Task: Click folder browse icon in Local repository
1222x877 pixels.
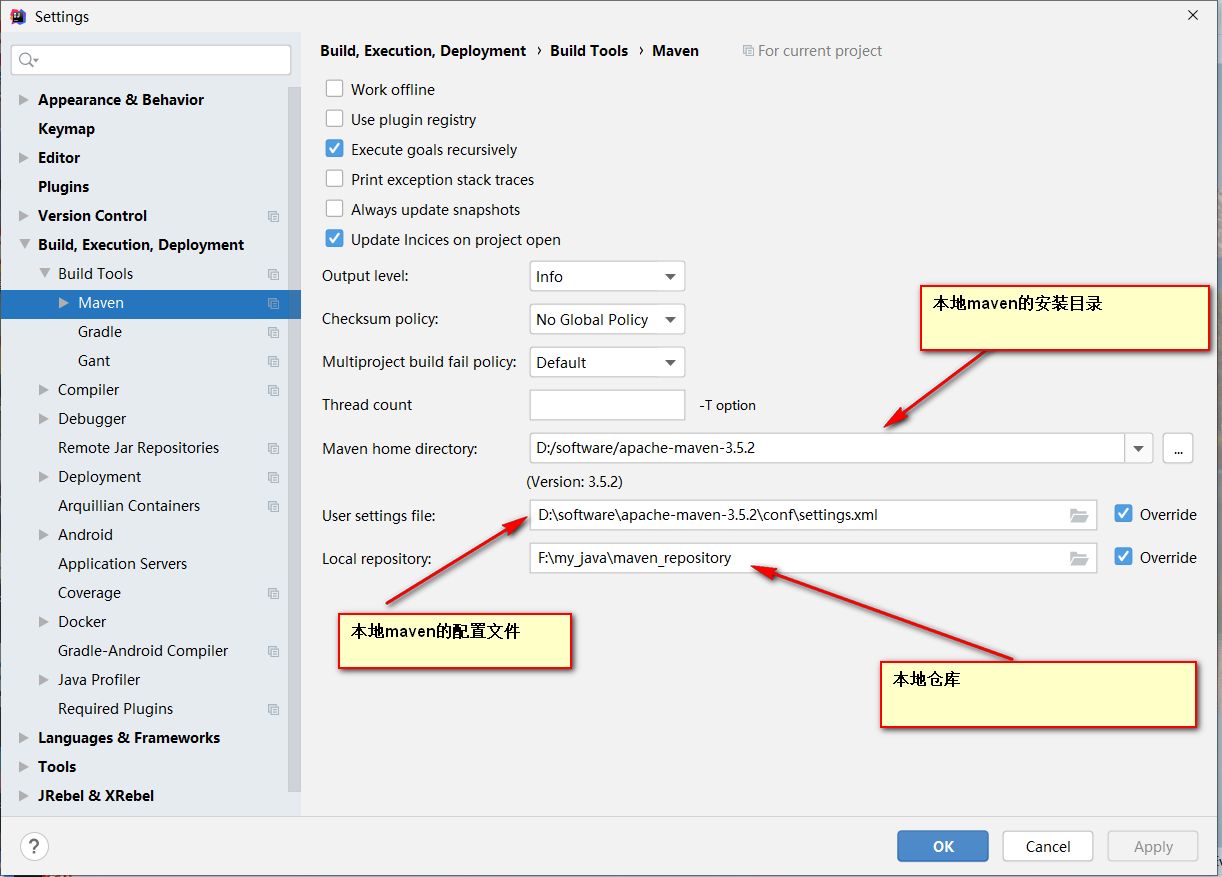Action: 1079,559
